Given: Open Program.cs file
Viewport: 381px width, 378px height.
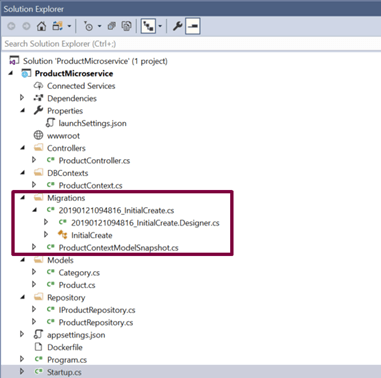Looking at the screenshot, I should coord(67,360).
